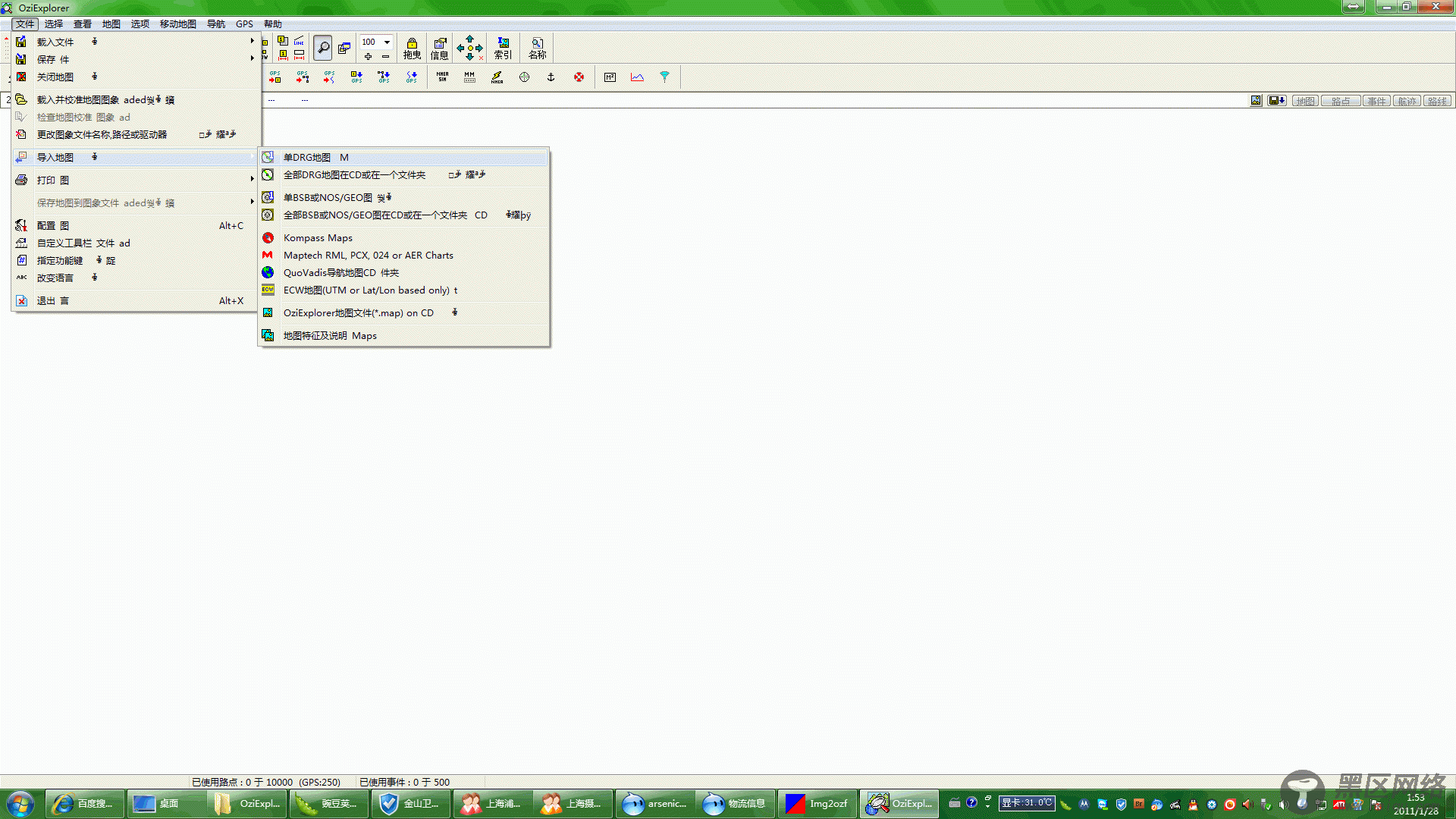Open the GPS menu
Viewport: 1456px width, 819px height.
(x=244, y=24)
